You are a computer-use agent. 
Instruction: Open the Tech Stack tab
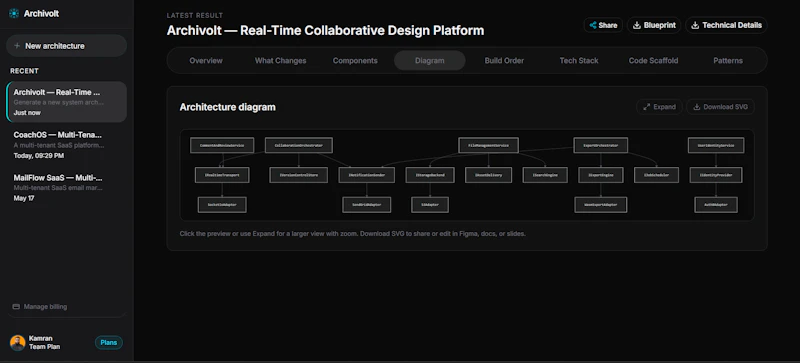579,60
